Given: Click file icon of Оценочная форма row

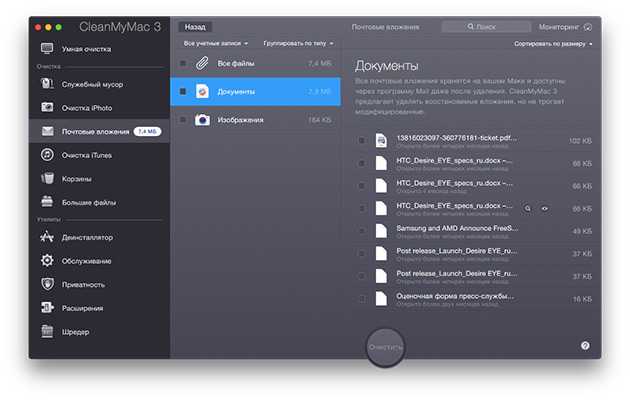Looking at the screenshot, I should point(381,299).
